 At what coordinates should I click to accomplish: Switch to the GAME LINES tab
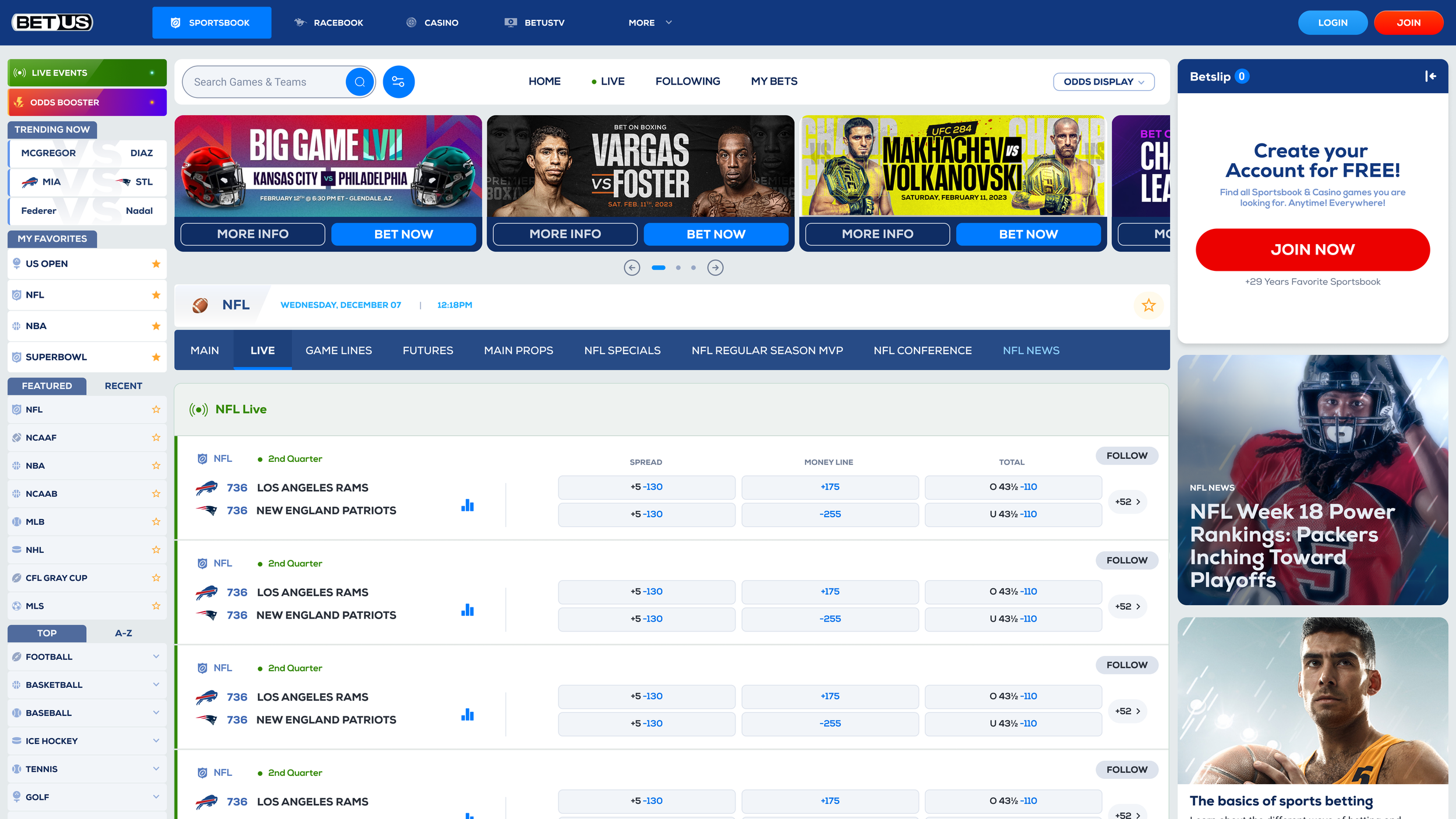[x=338, y=350]
